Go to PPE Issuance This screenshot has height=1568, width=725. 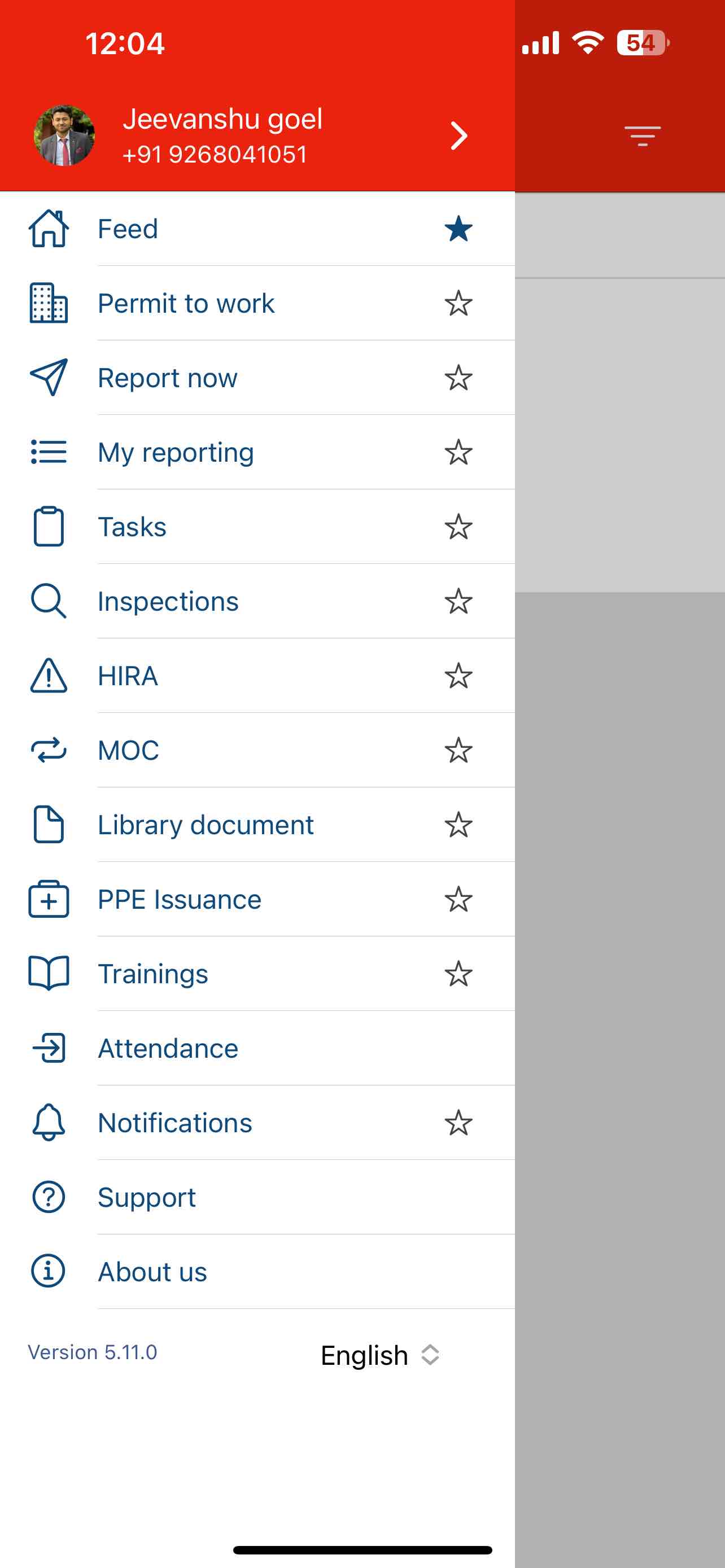[x=180, y=900]
